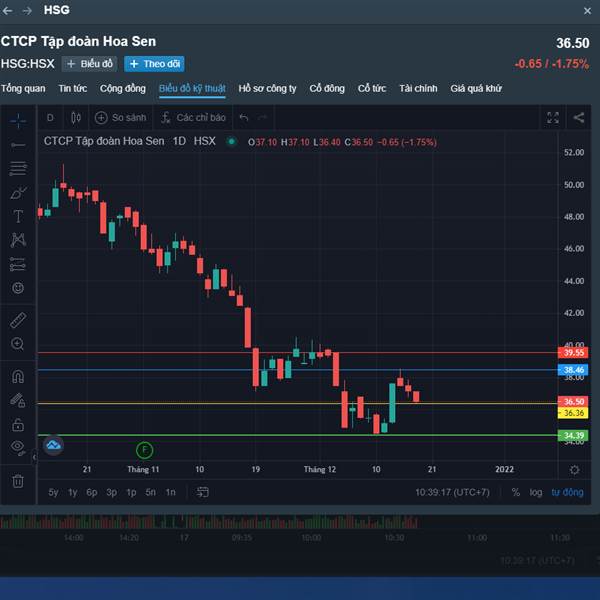
Task: Collapse the drawing toolbar side arrow
Action: 34,457
